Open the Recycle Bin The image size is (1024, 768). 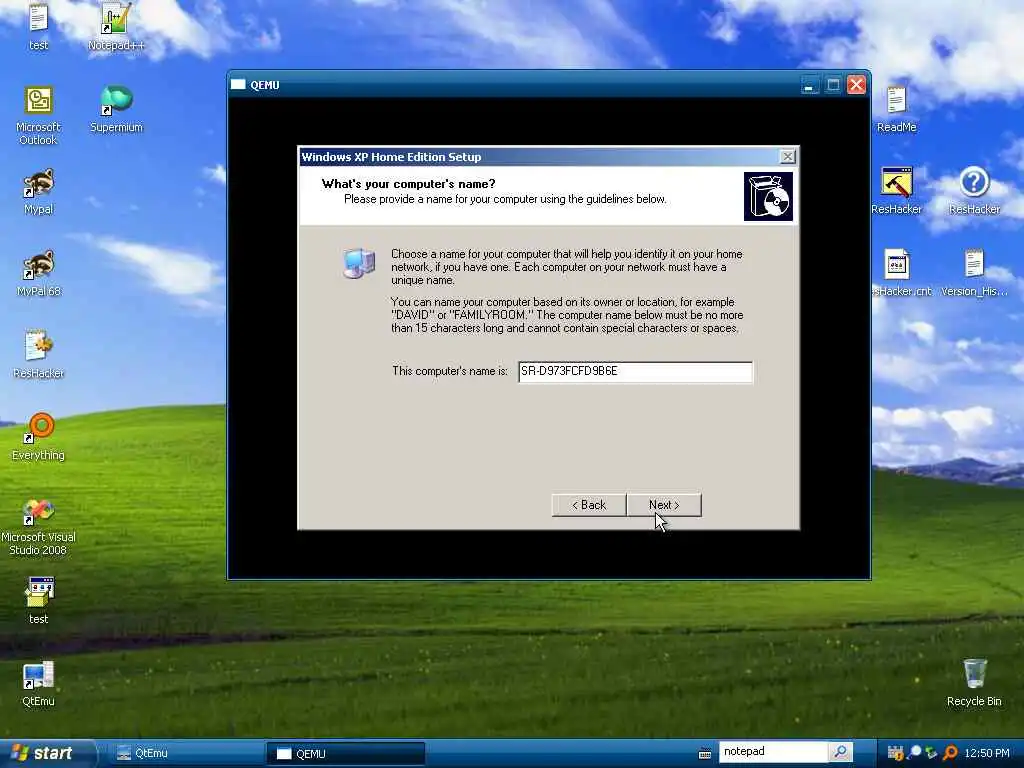pos(974,683)
